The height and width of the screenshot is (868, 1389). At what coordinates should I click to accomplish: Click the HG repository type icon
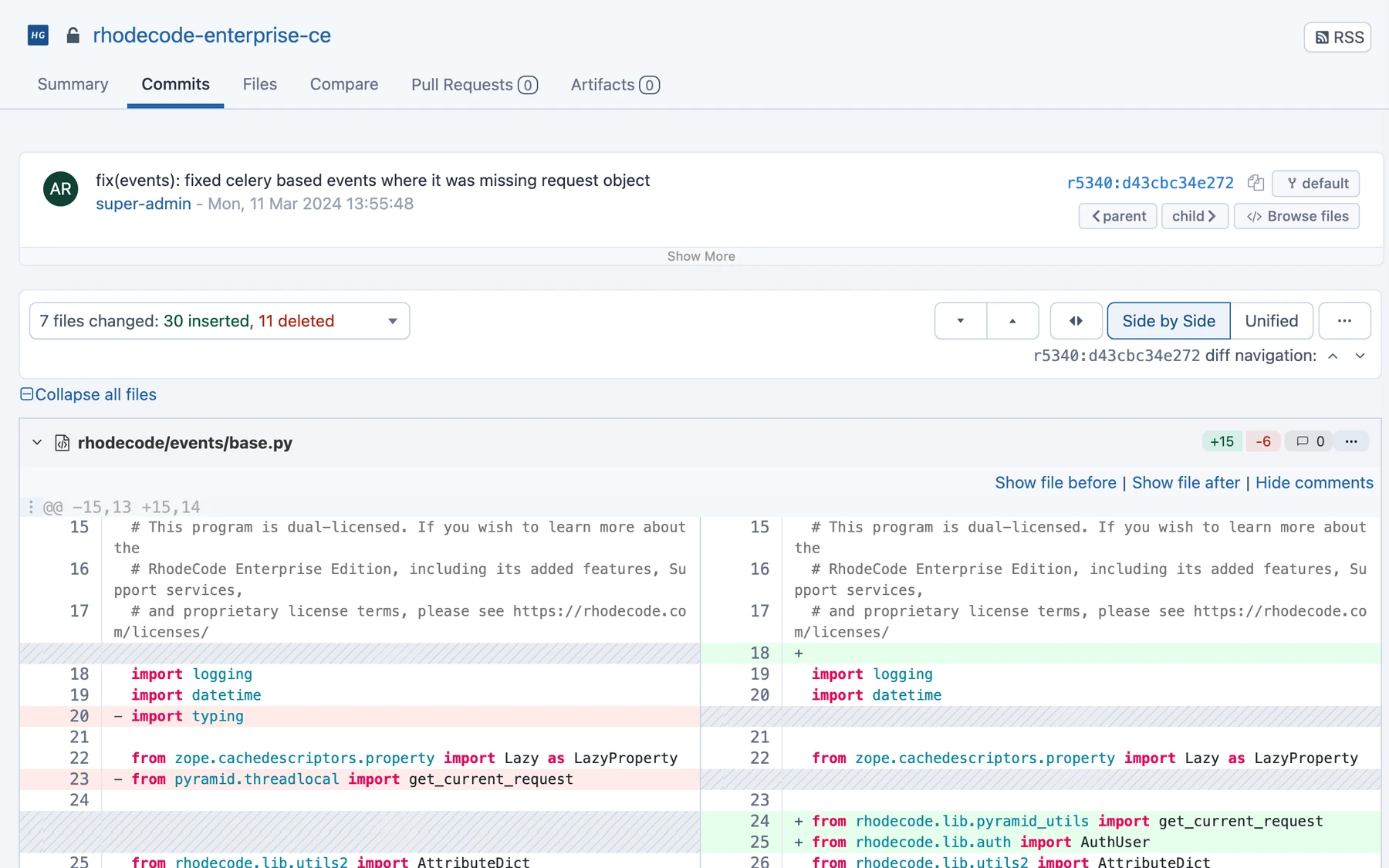pos(38,35)
